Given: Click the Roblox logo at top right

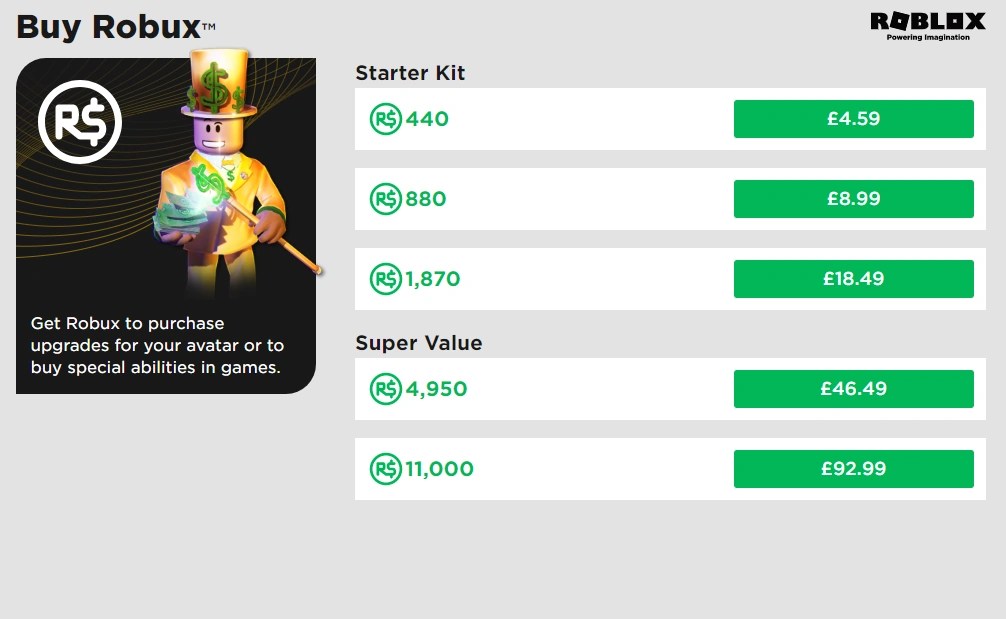Looking at the screenshot, I should pyautogui.click(x=928, y=26).
